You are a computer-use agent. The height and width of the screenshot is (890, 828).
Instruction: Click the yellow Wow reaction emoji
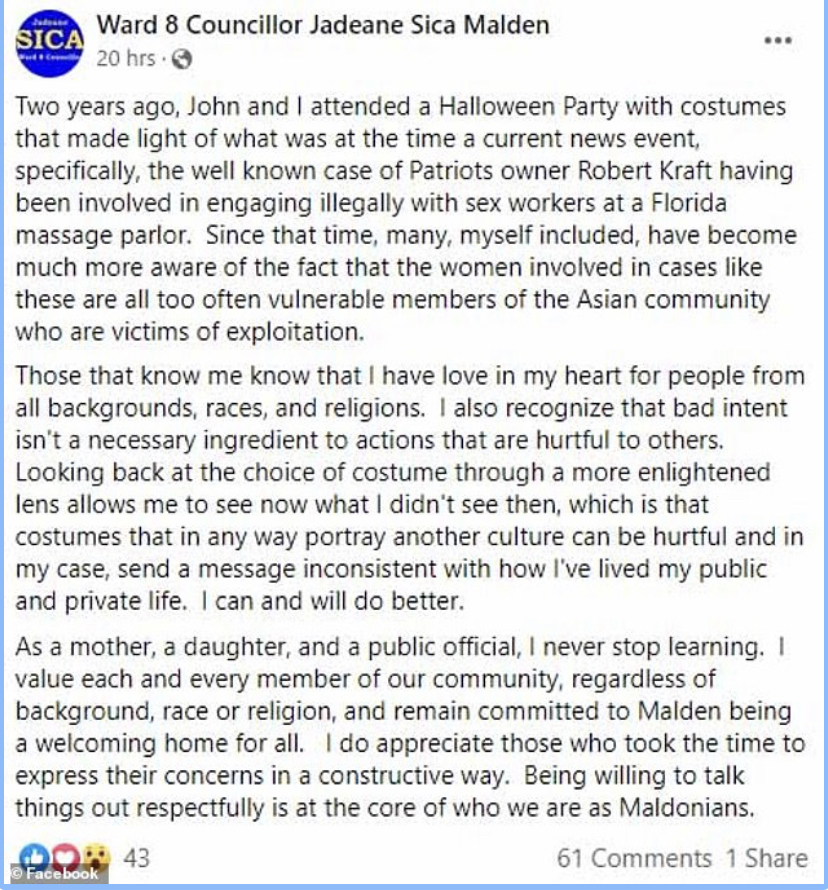[x=96, y=857]
